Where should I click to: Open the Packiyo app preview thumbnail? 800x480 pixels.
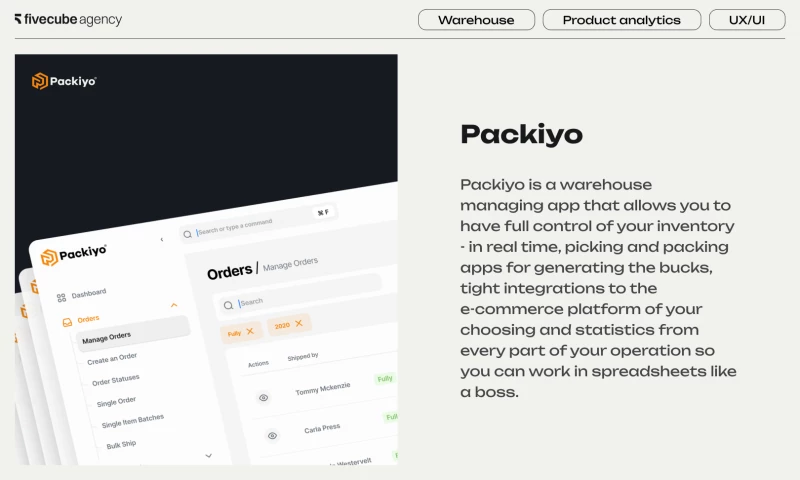pos(206,259)
